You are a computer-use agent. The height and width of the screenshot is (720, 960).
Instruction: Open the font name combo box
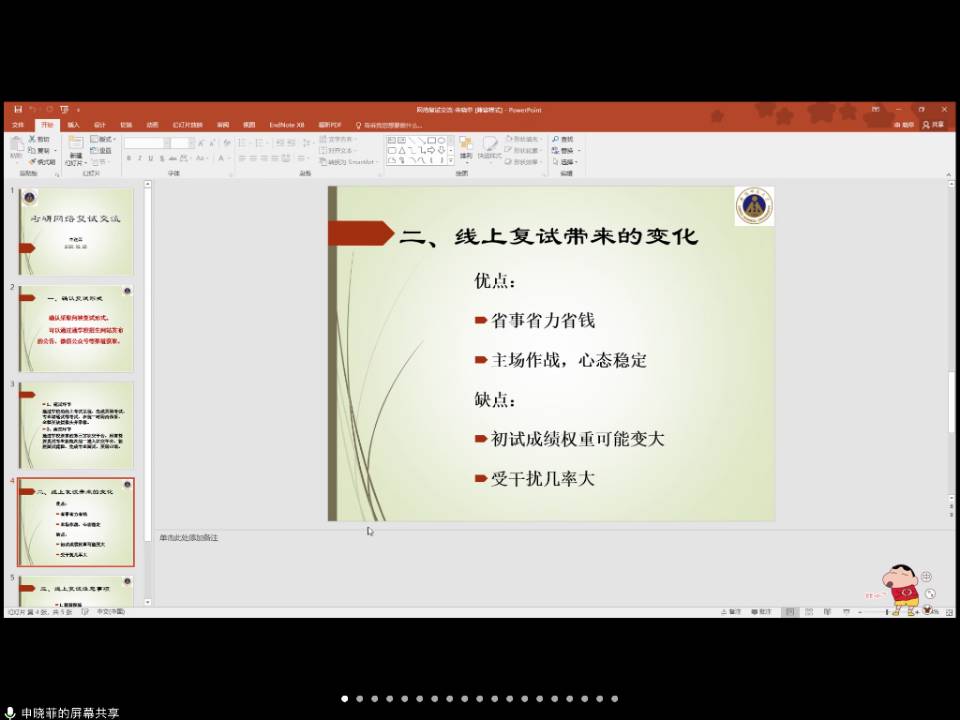145,144
